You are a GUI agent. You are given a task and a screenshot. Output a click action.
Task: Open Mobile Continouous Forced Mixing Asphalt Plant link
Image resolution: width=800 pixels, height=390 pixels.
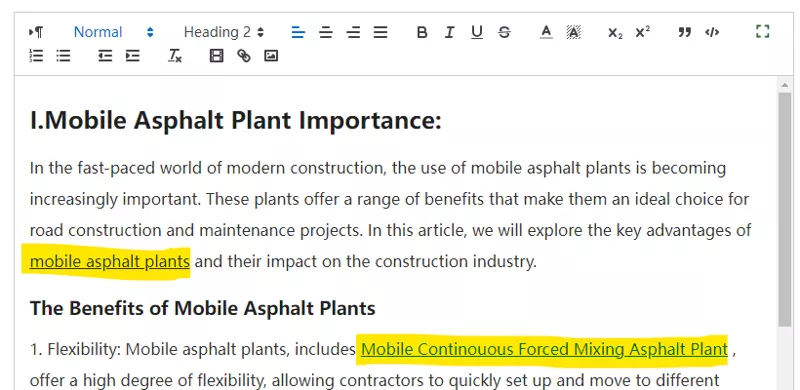[x=544, y=349]
